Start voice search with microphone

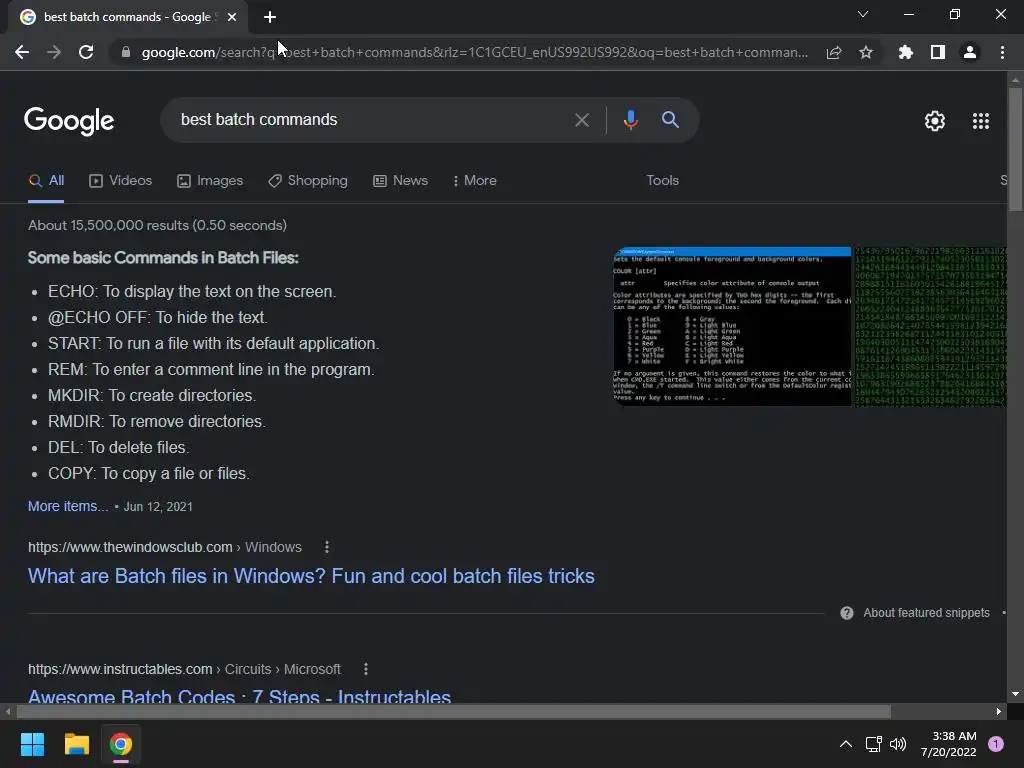click(630, 120)
